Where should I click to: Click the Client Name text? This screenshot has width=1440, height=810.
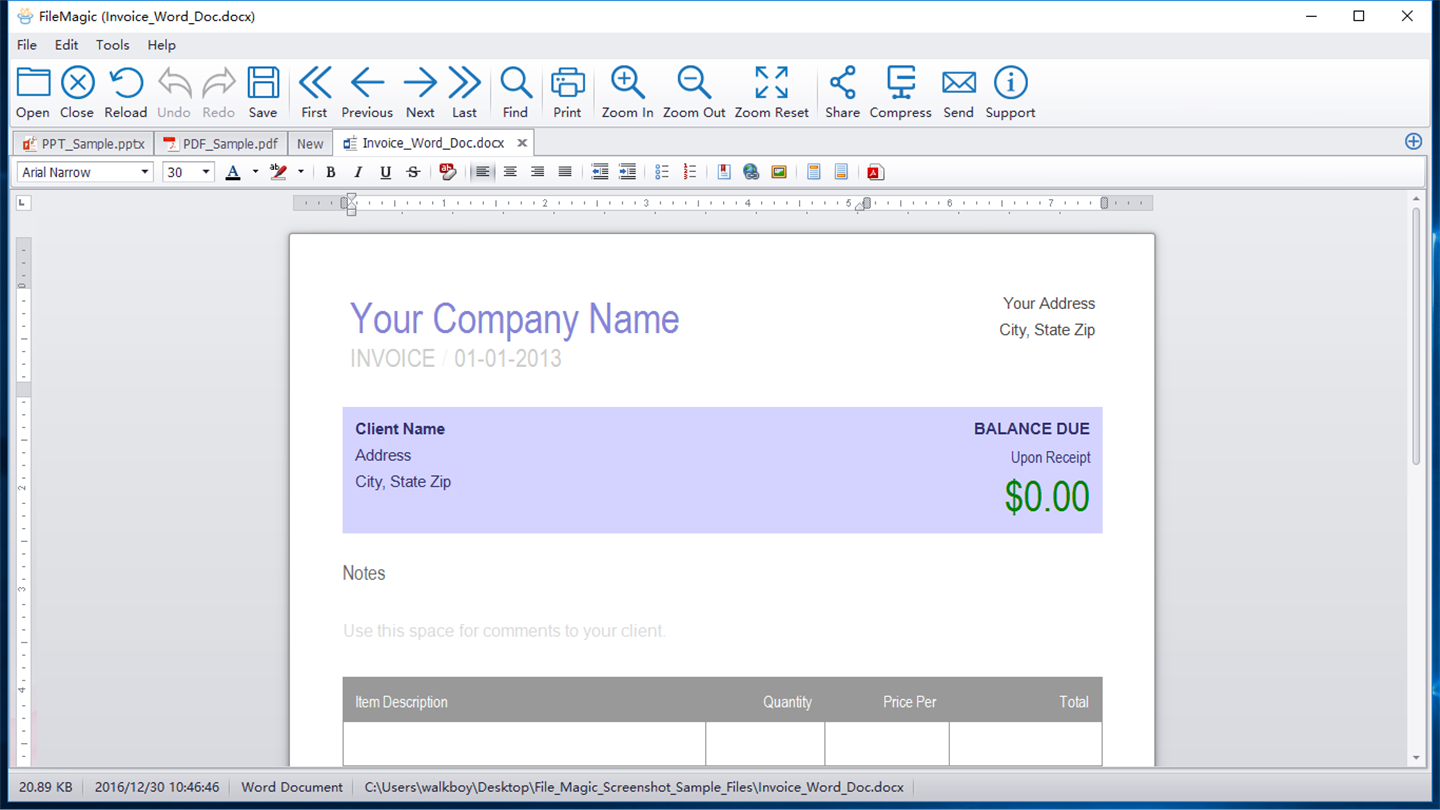pos(400,429)
